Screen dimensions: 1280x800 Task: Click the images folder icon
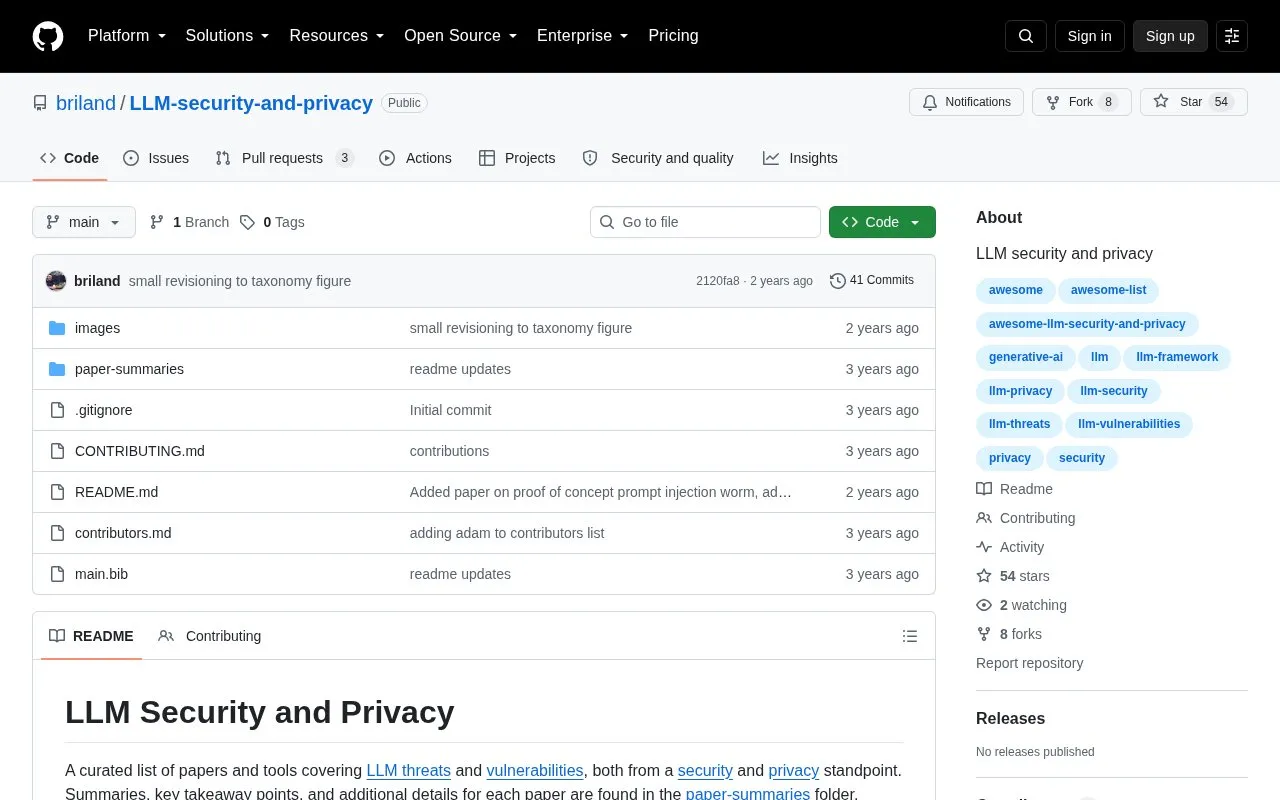tap(57, 328)
